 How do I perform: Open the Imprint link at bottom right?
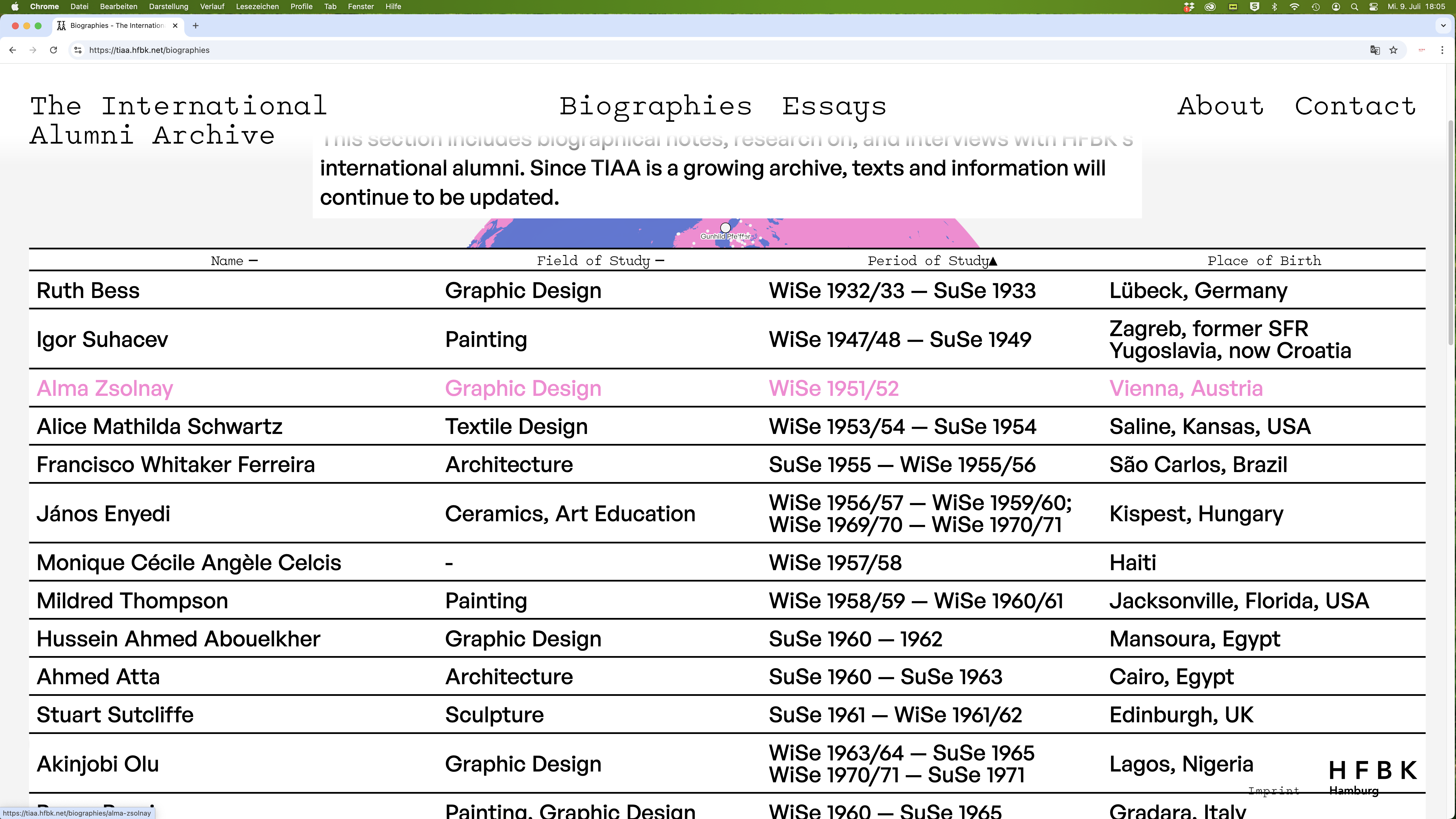pyautogui.click(x=1273, y=791)
